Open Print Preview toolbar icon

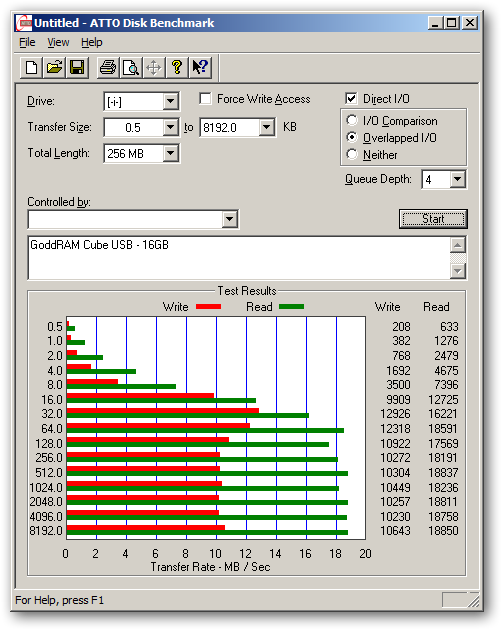[131, 67]
